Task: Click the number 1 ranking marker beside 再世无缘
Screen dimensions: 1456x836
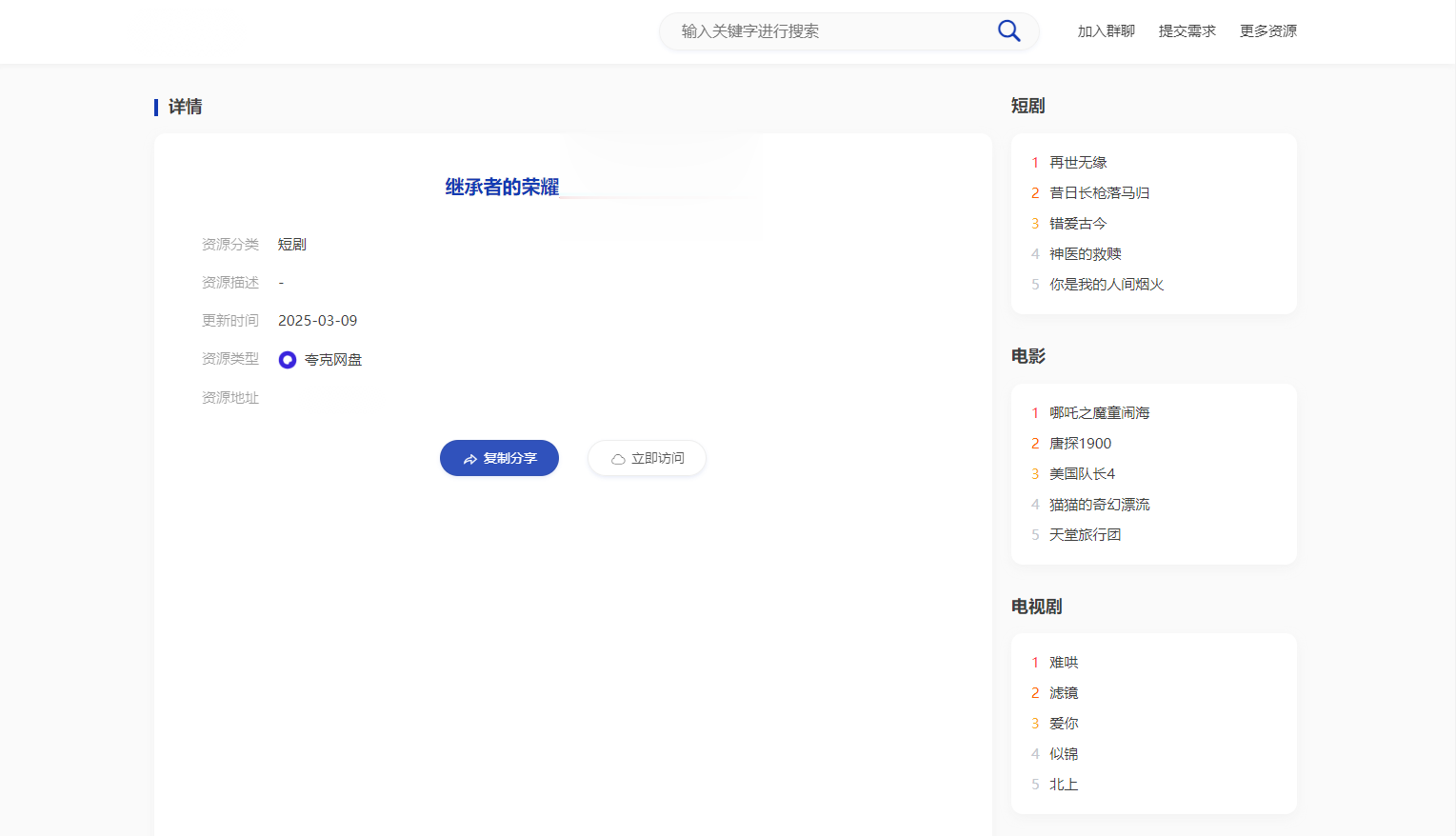Action: click(x=1034, y=162)
